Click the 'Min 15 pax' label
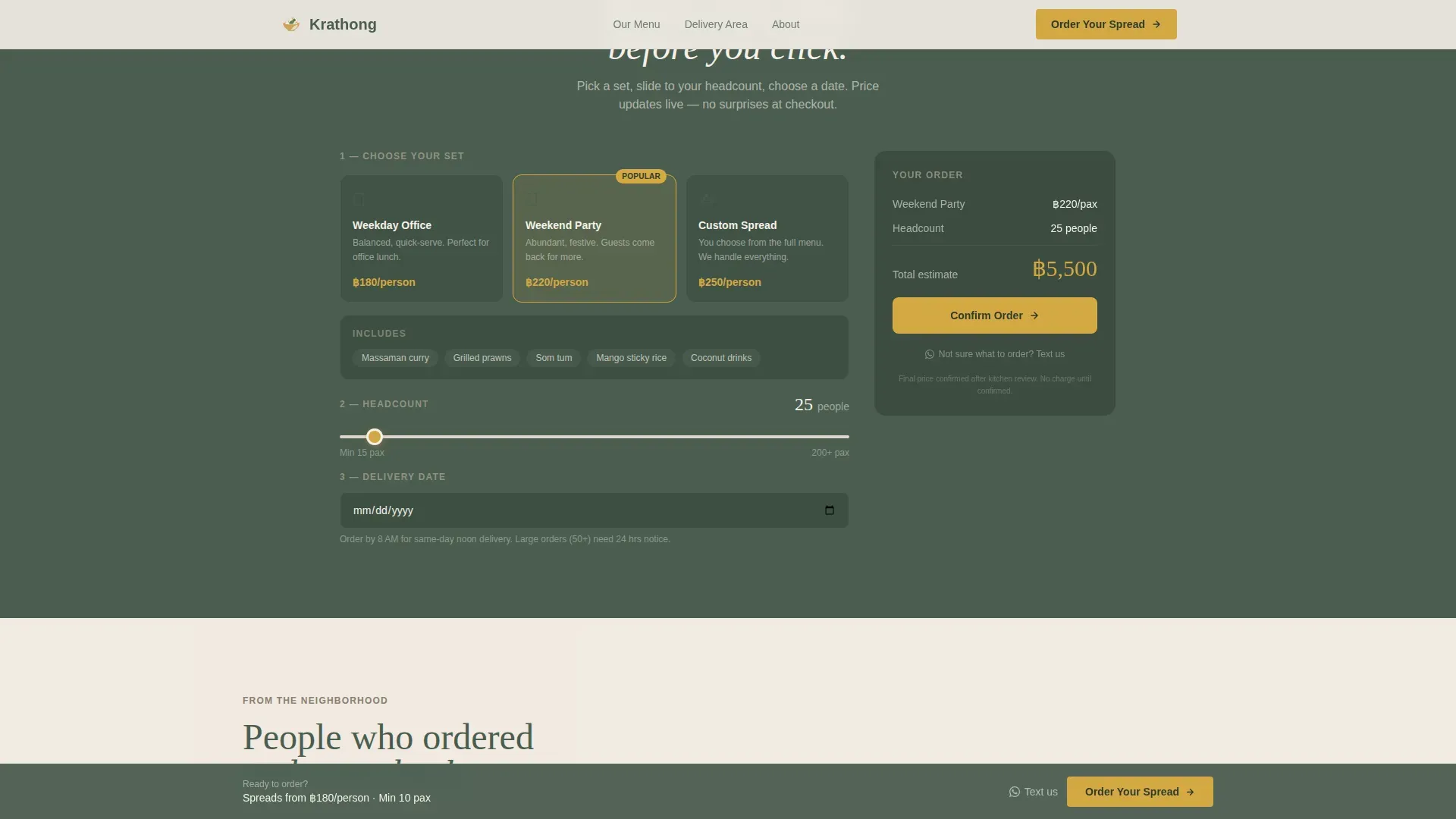Screen dimensions: 1456x819 coord(362,453)
